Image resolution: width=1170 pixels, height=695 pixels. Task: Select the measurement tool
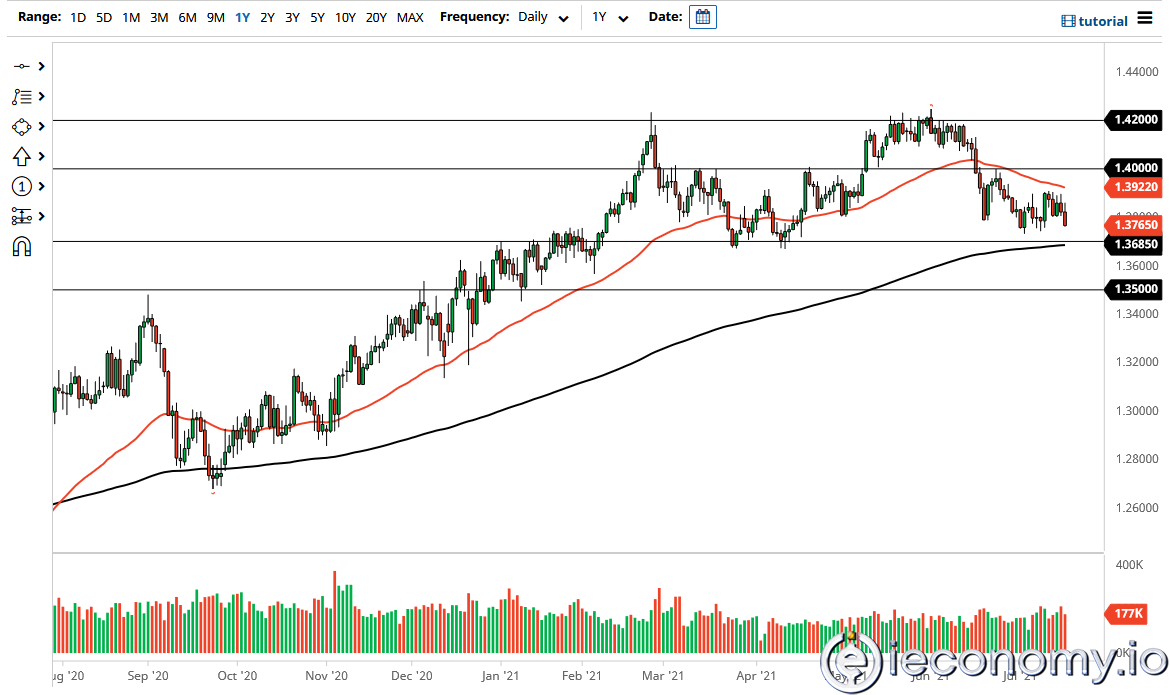tap(22, 216)
